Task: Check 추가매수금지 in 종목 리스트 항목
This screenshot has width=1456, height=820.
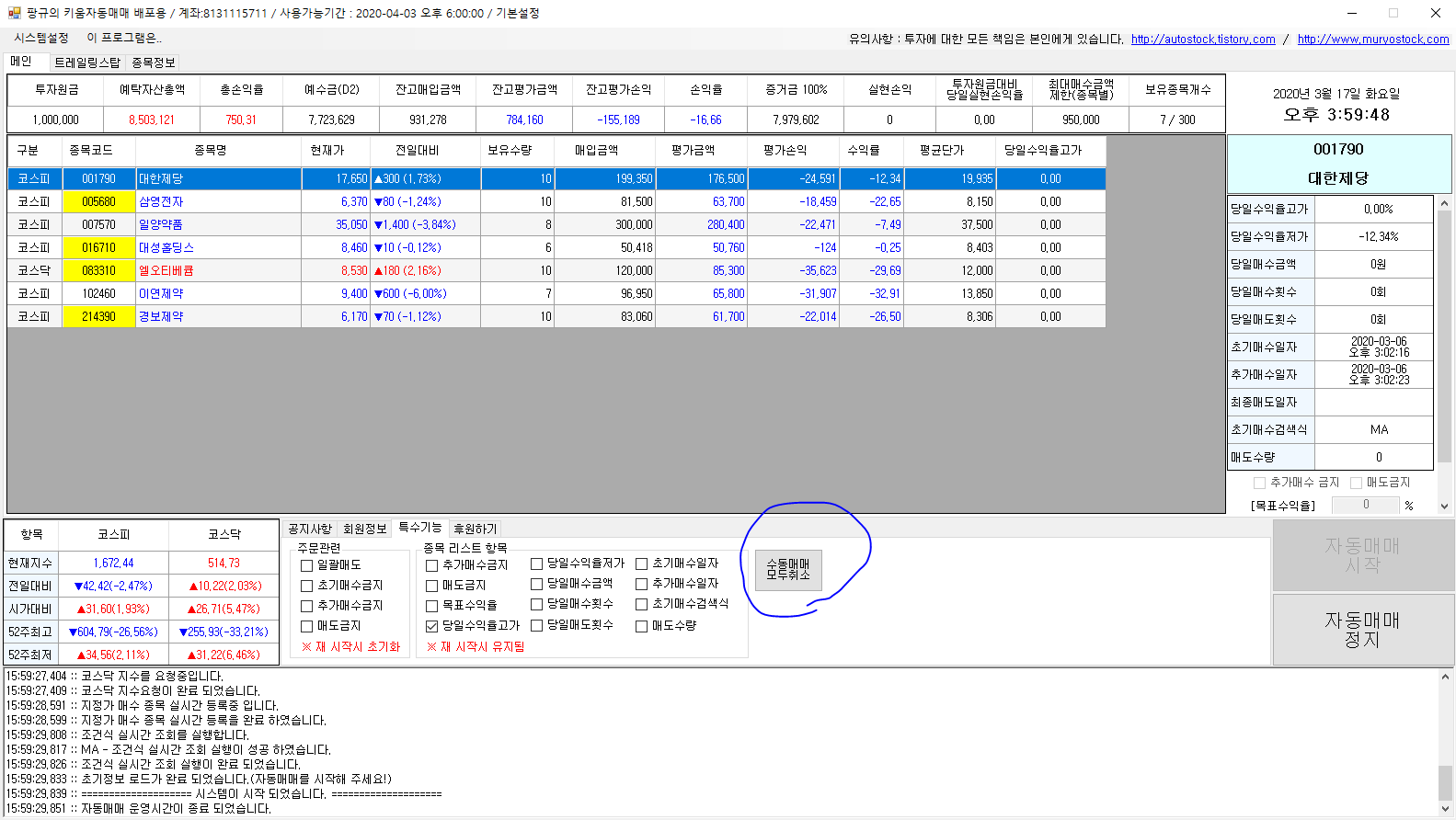Action: [431, 565]
